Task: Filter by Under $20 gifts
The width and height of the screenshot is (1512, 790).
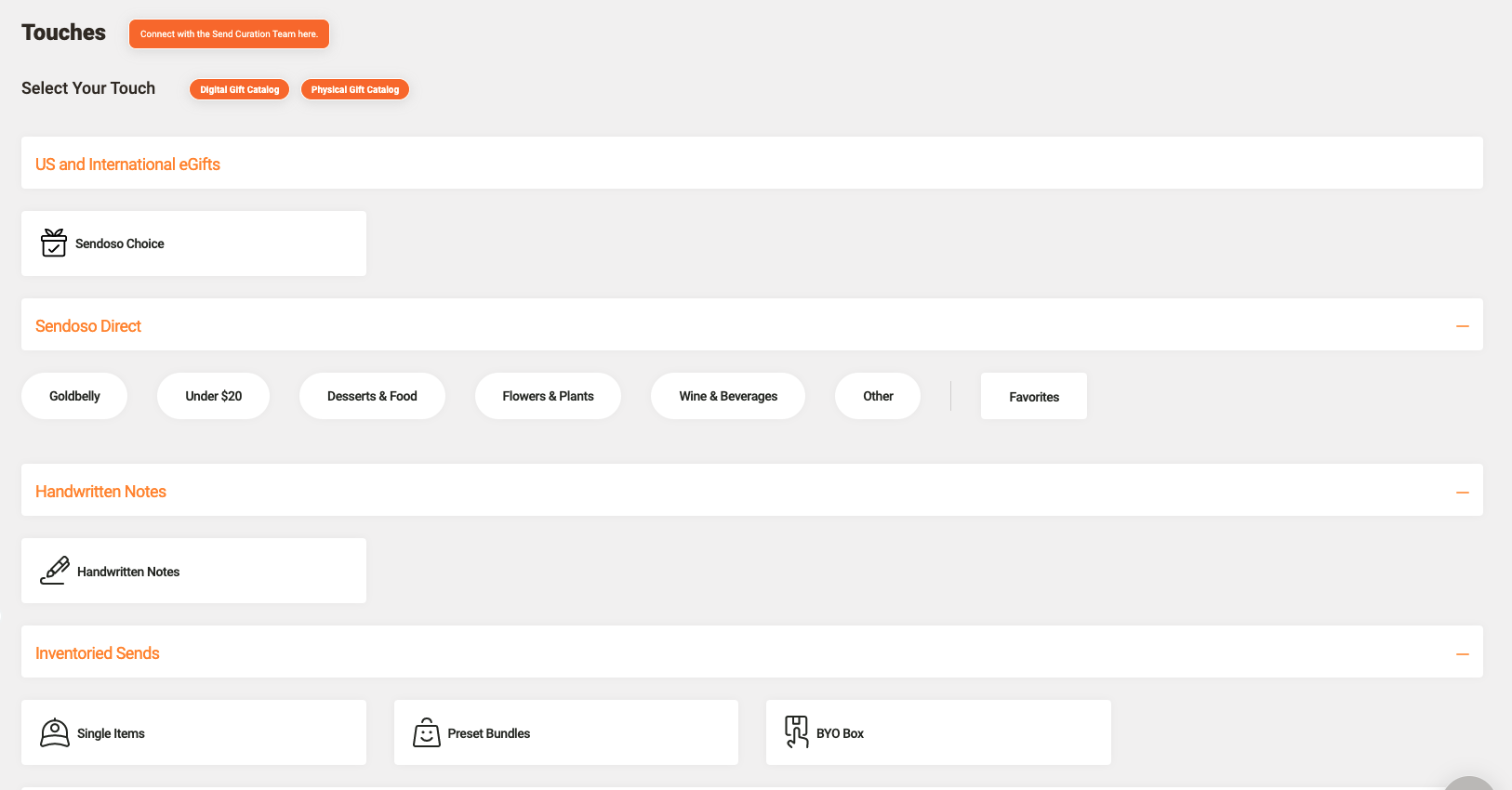Action: click(x=213, y=396)
